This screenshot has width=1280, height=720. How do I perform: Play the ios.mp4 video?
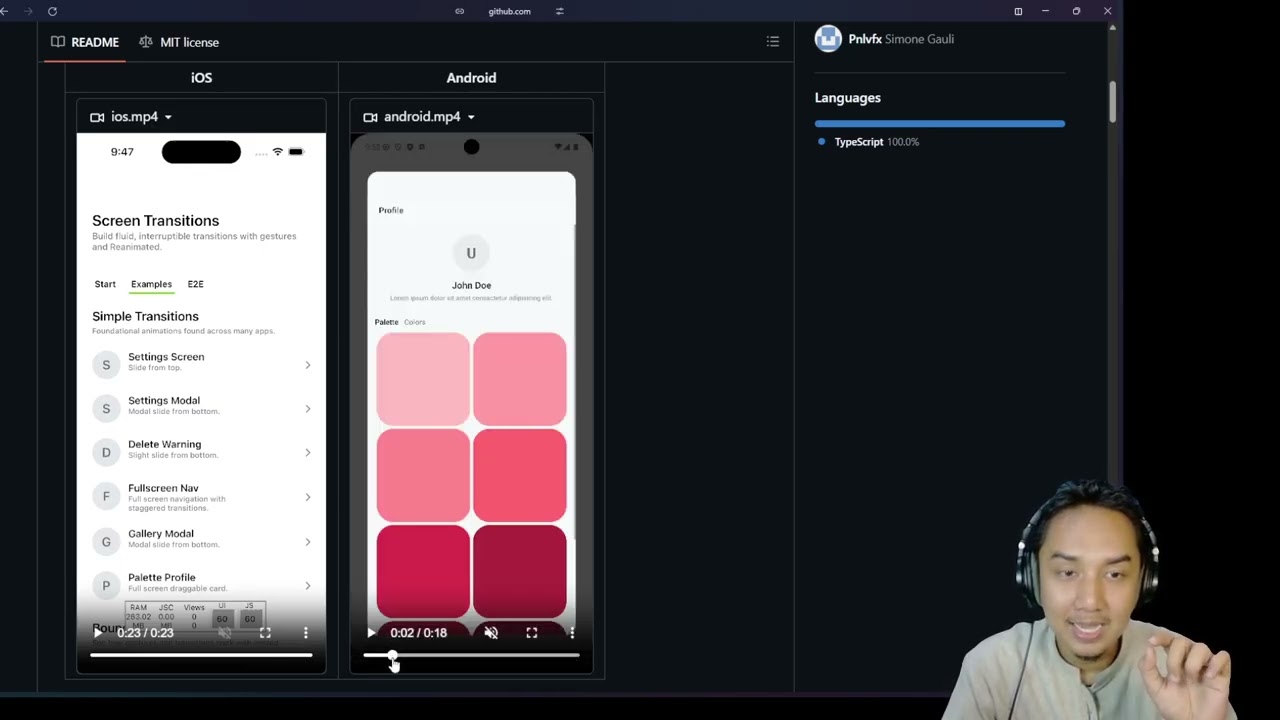click(x=98, y=632)
